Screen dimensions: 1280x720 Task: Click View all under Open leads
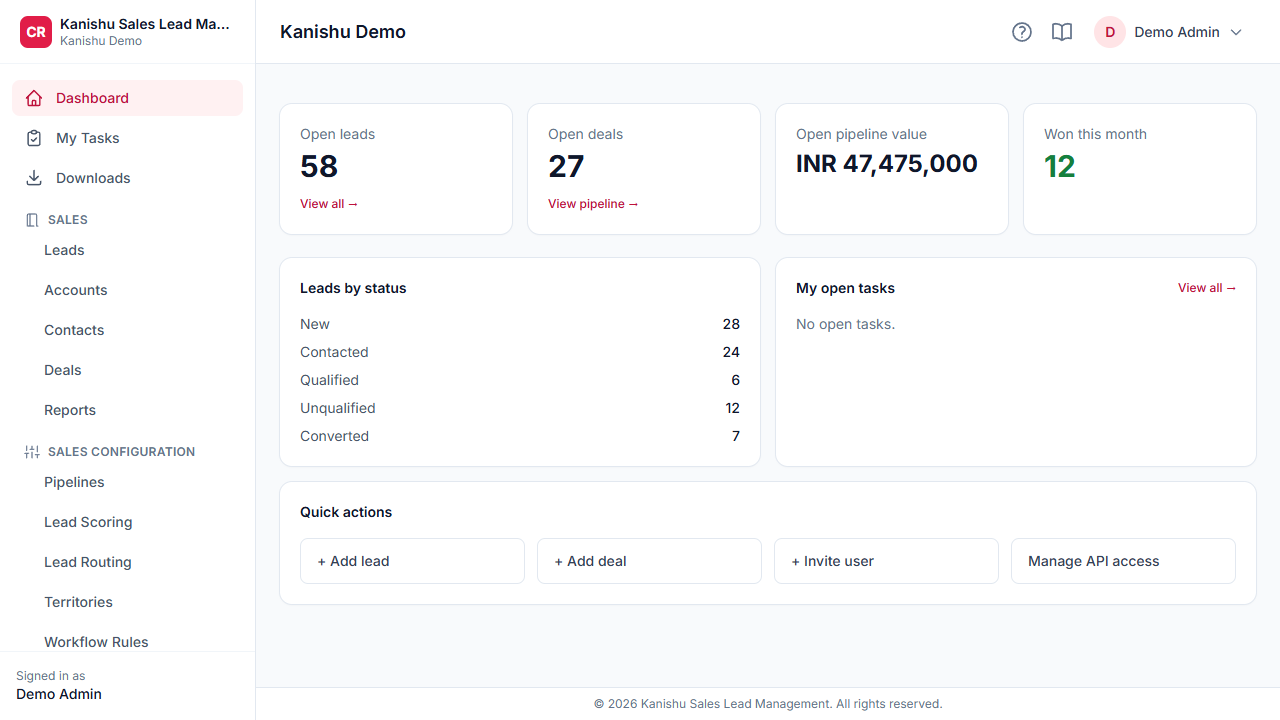pos(329,204)
